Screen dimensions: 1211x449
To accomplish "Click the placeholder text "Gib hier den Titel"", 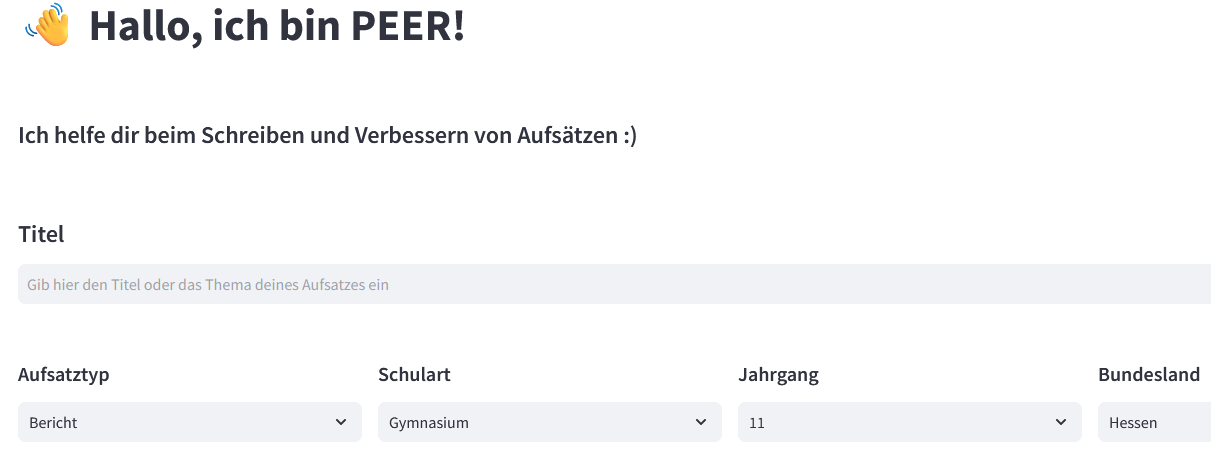I will pos(87,285).
